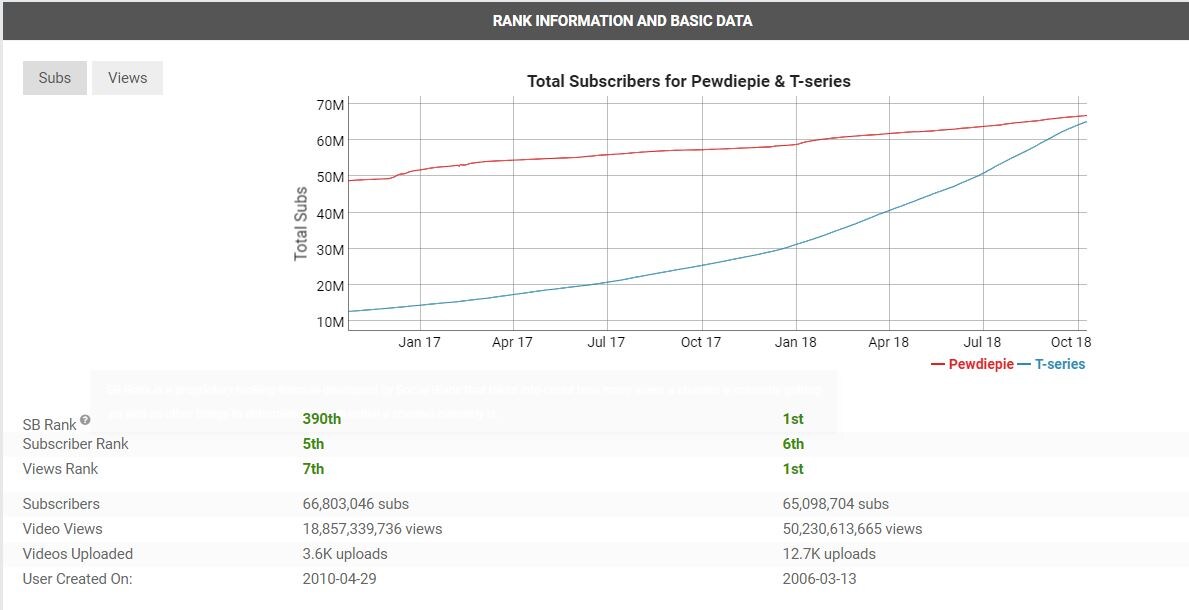The height and width of the screenshot is (610, 1189).
Task: Click the User Created On label
Action: (77, 579)
